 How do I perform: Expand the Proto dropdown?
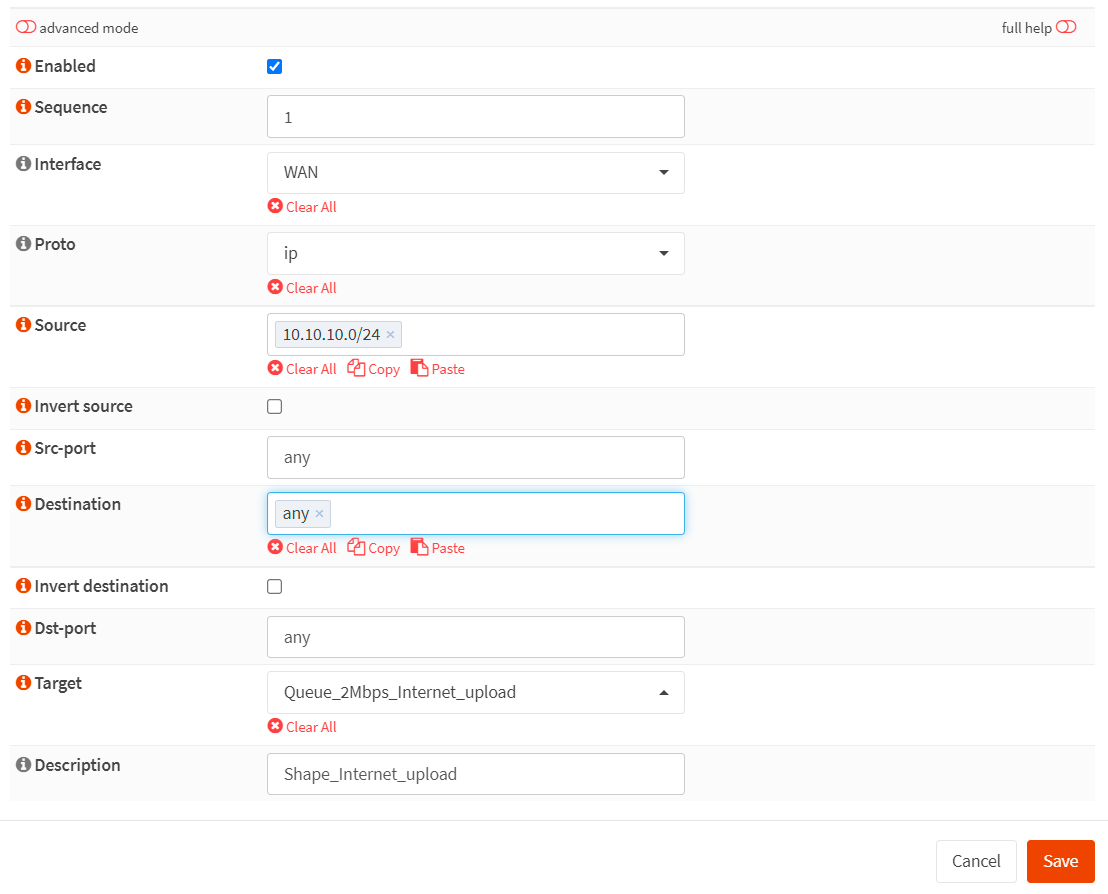(475, 254)
